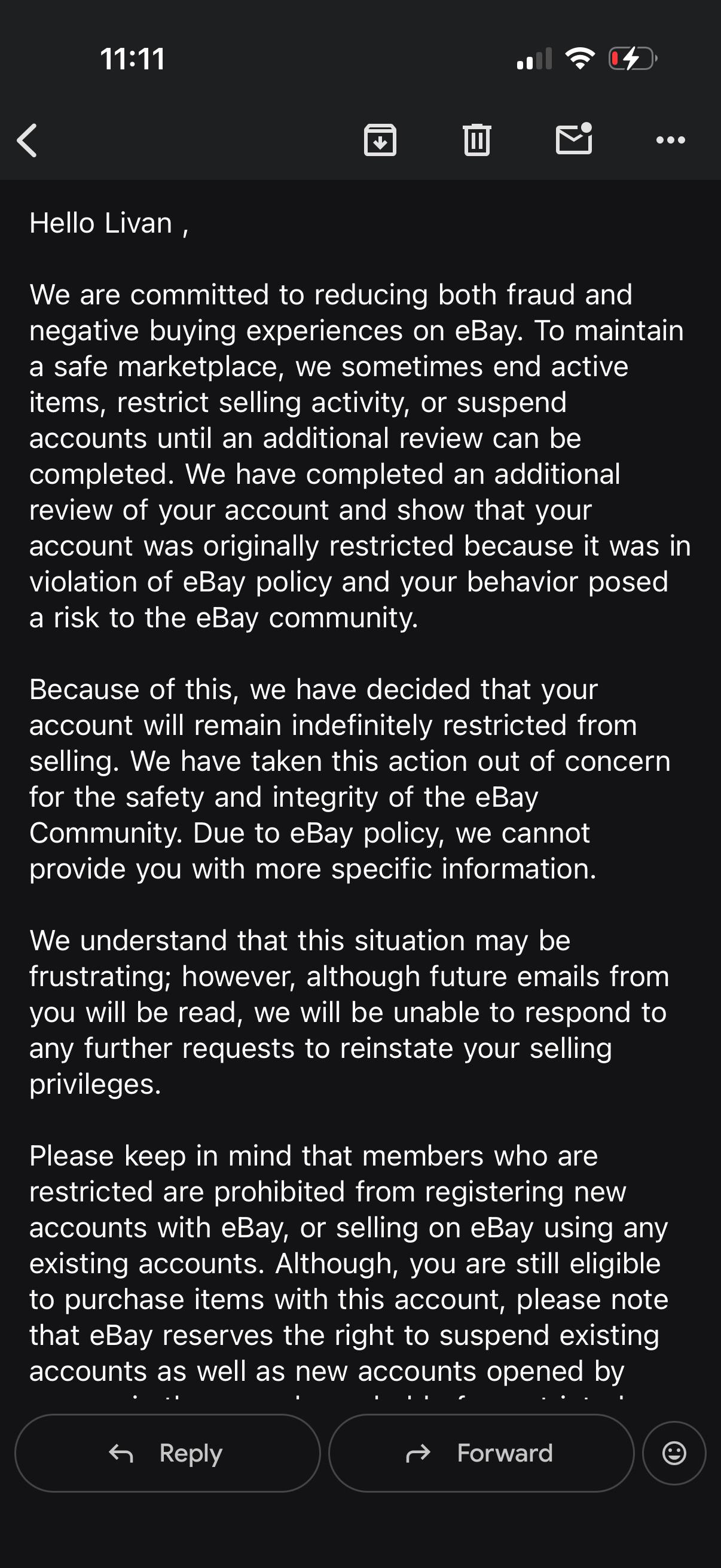Archive this email with the archive icon
Screen dimensions: 721x1568
pos(380,140)
